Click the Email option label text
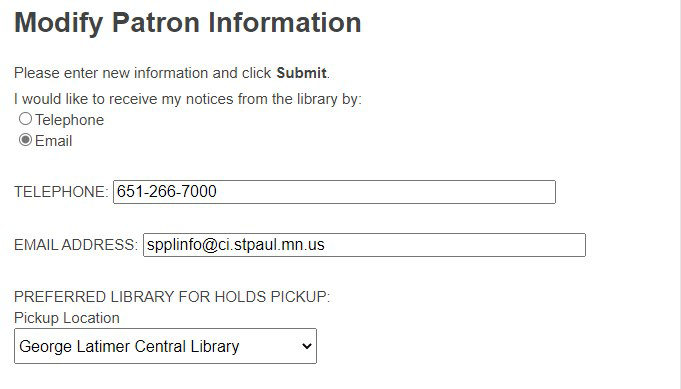681x389 pixels. [53, 141]
